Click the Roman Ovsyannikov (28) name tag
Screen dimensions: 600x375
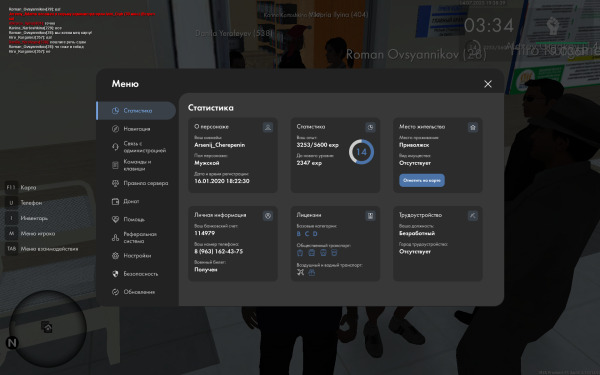point(416,55)
